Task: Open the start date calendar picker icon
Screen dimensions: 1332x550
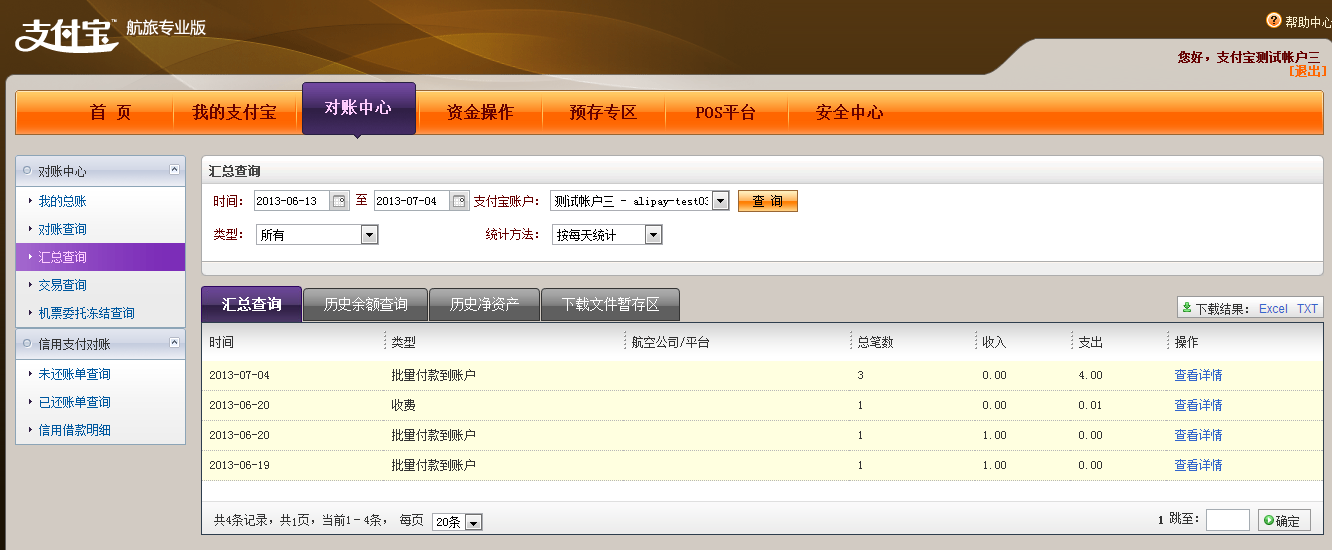Action: coord(340,201)
